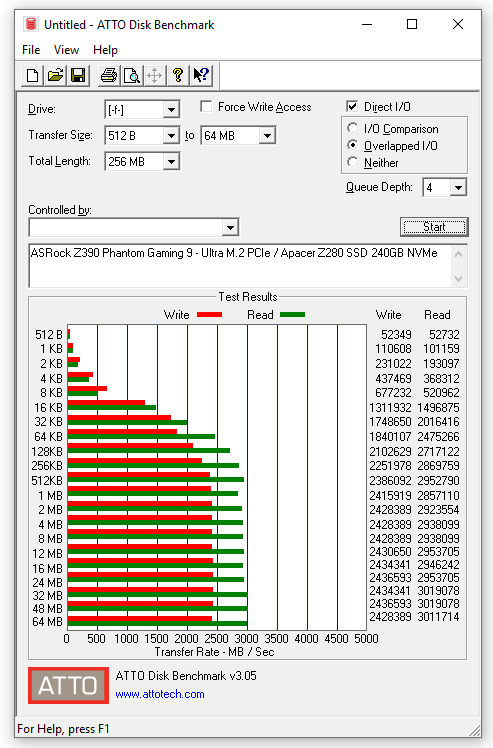Click the Start button
Screen dimensions: 493x748
[x=434, y=227]
